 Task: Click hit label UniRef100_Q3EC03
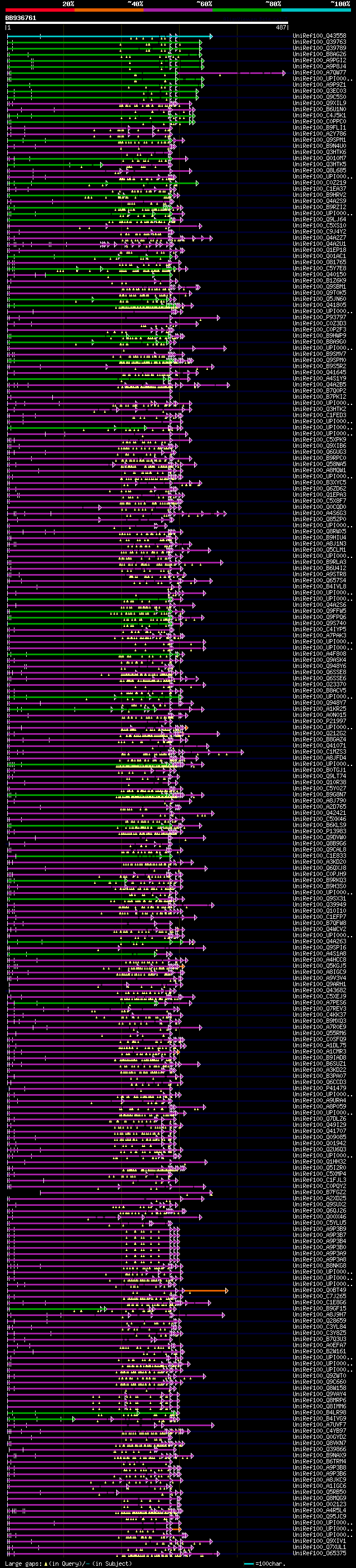319,91
